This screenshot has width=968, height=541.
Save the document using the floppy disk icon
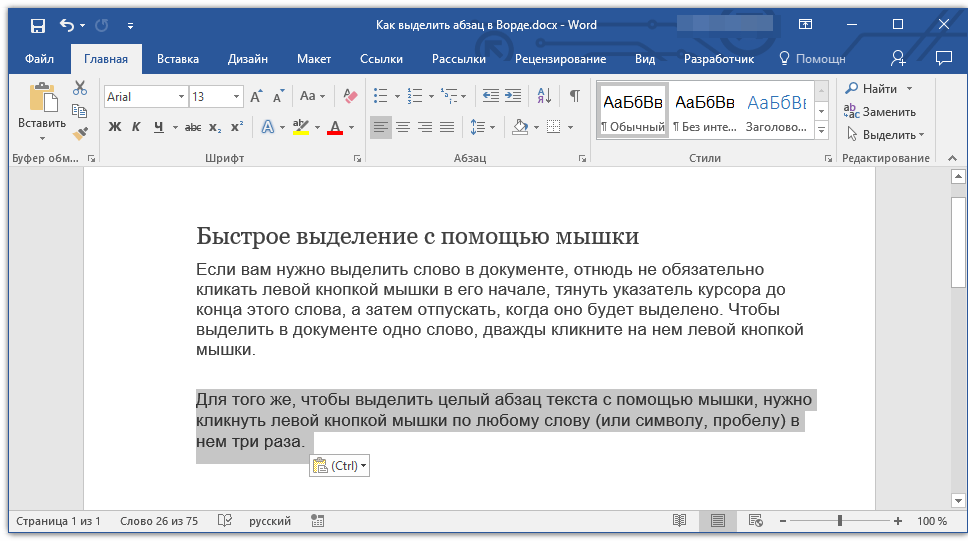[x=37, y=25]
